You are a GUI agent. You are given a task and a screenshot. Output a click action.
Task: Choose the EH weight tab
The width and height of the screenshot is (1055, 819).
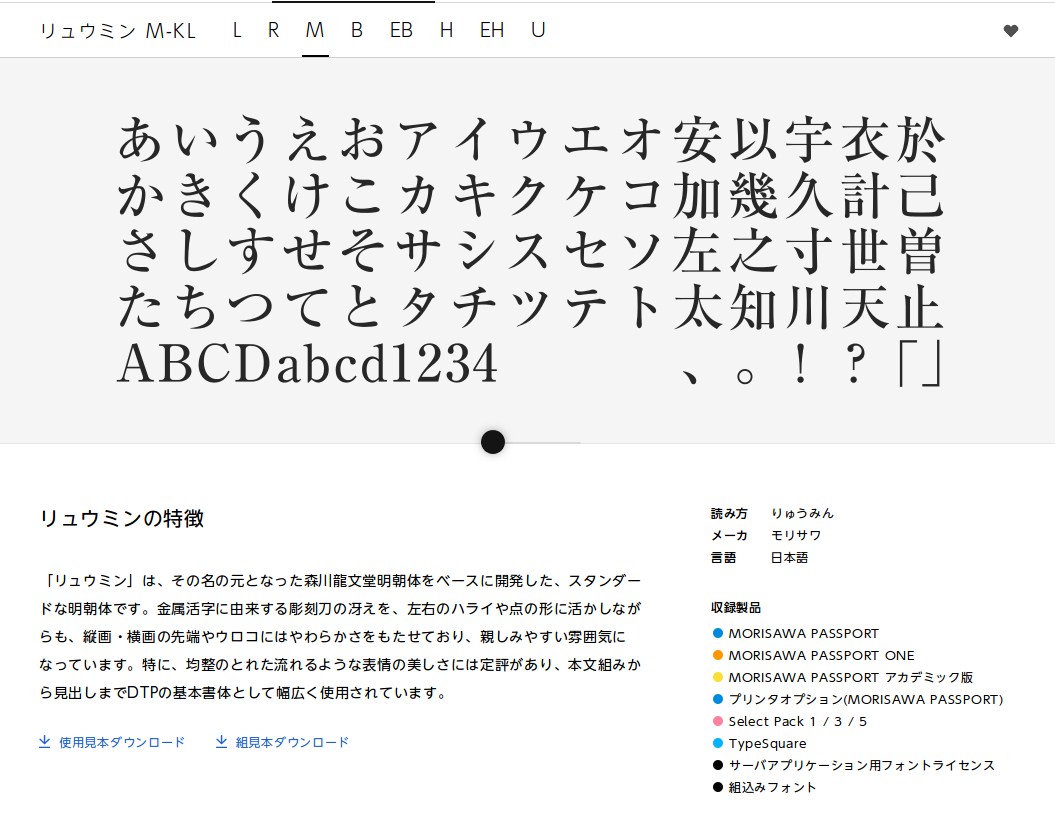tap(492, 30)
